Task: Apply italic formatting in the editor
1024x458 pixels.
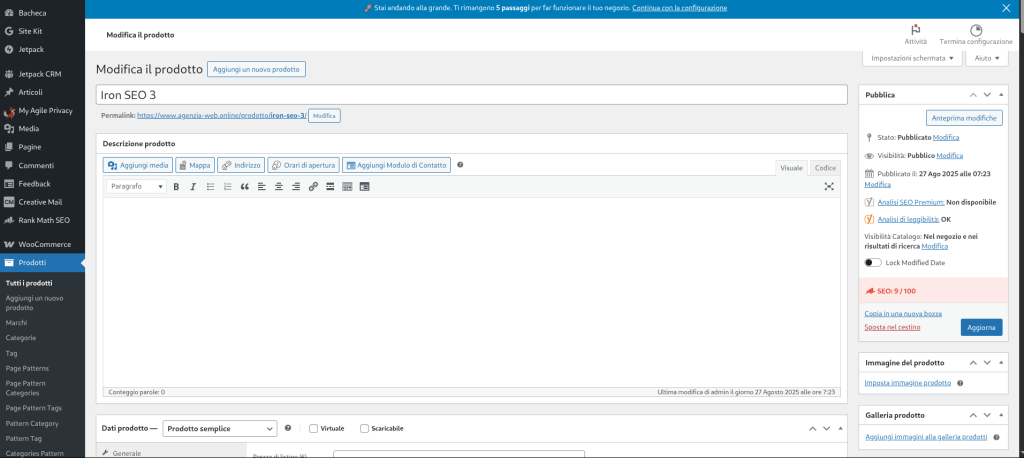Action: pyautogui.click(x=193, y=187)
